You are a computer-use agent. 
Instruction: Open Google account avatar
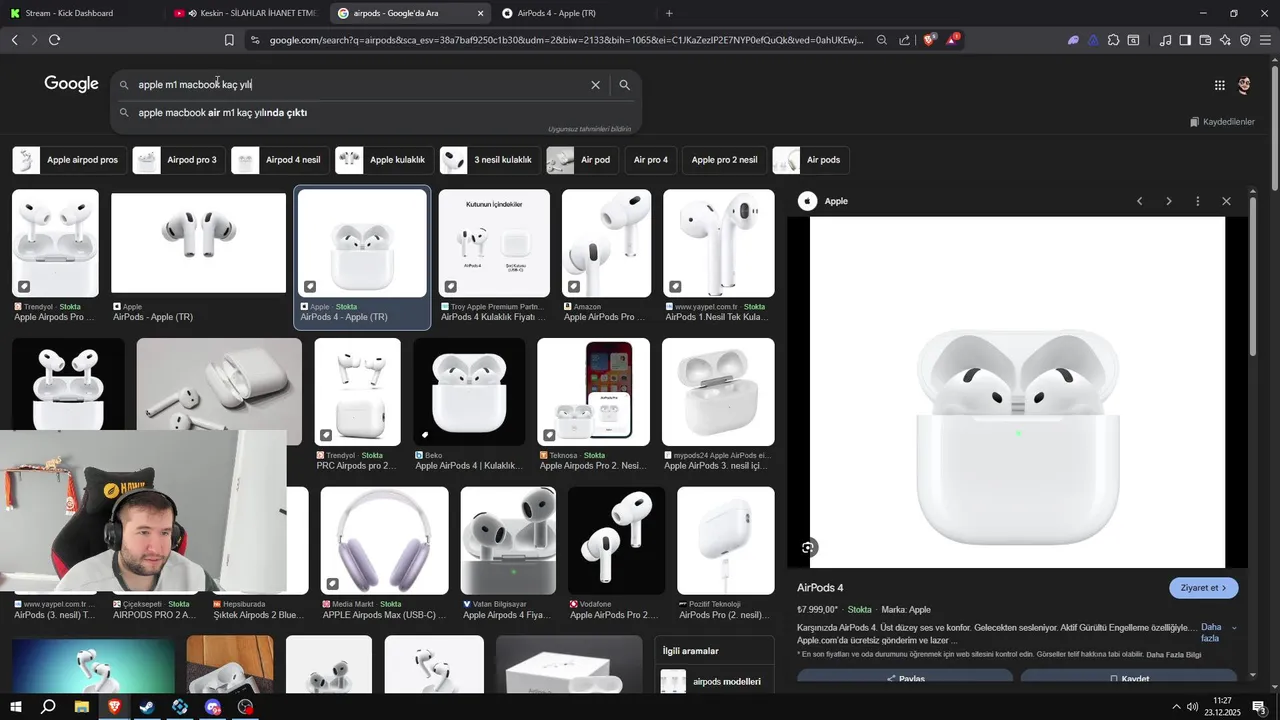[1244, 85]
